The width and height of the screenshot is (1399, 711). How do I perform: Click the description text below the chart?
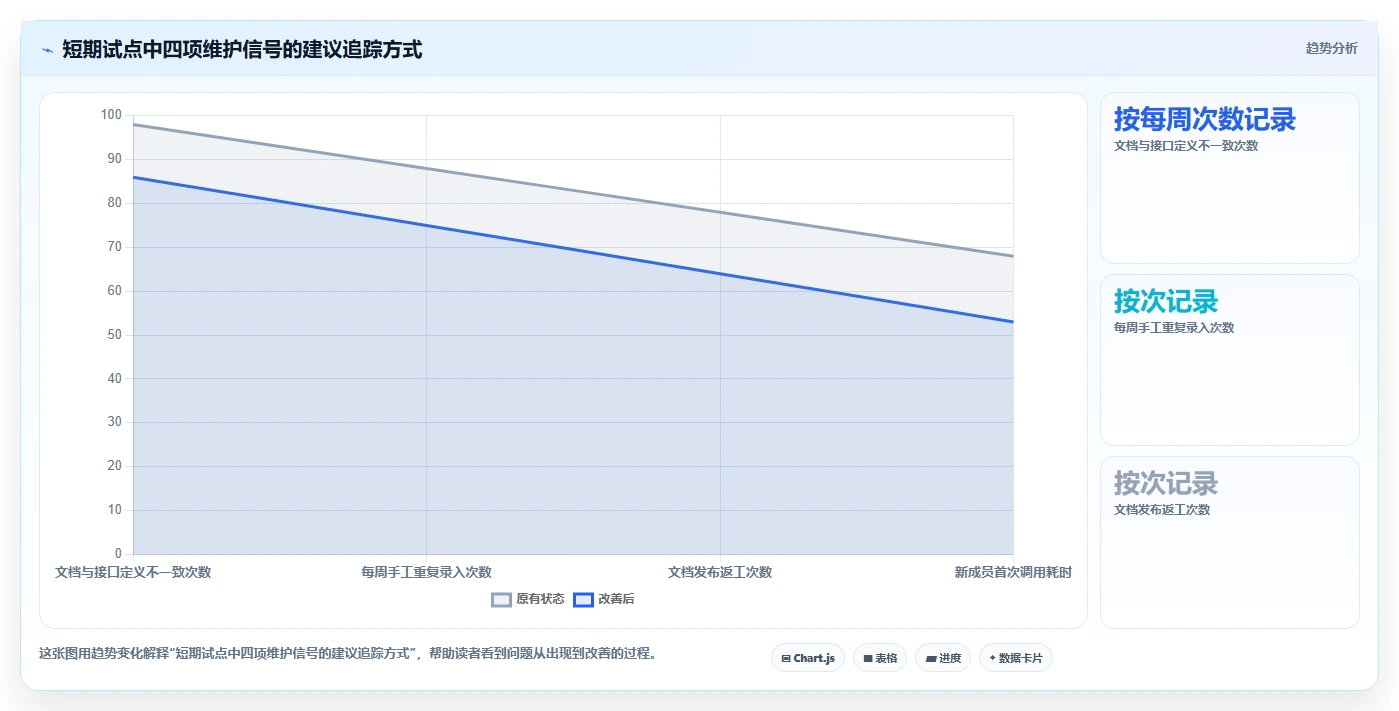click(x=347, y=654)
